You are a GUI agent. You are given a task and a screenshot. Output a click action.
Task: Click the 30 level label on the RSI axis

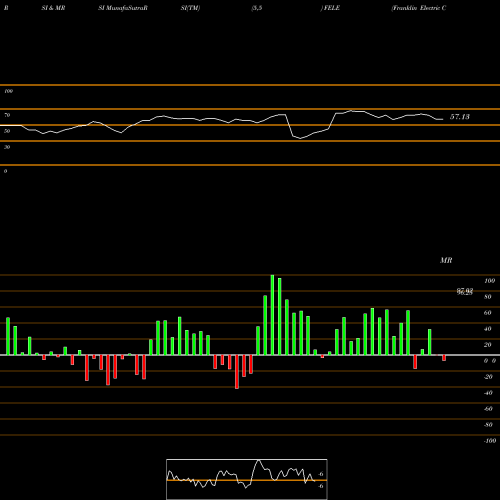7,147
